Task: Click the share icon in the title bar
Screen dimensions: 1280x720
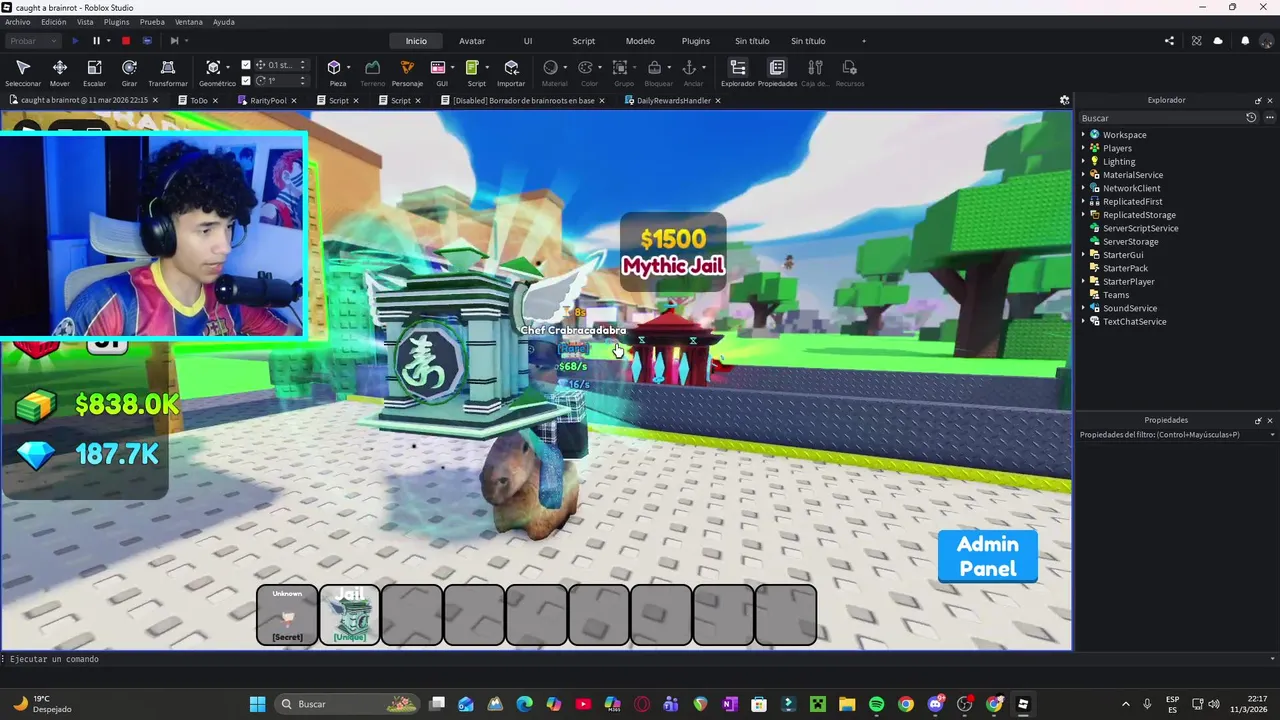Action: coord(1169,41)
